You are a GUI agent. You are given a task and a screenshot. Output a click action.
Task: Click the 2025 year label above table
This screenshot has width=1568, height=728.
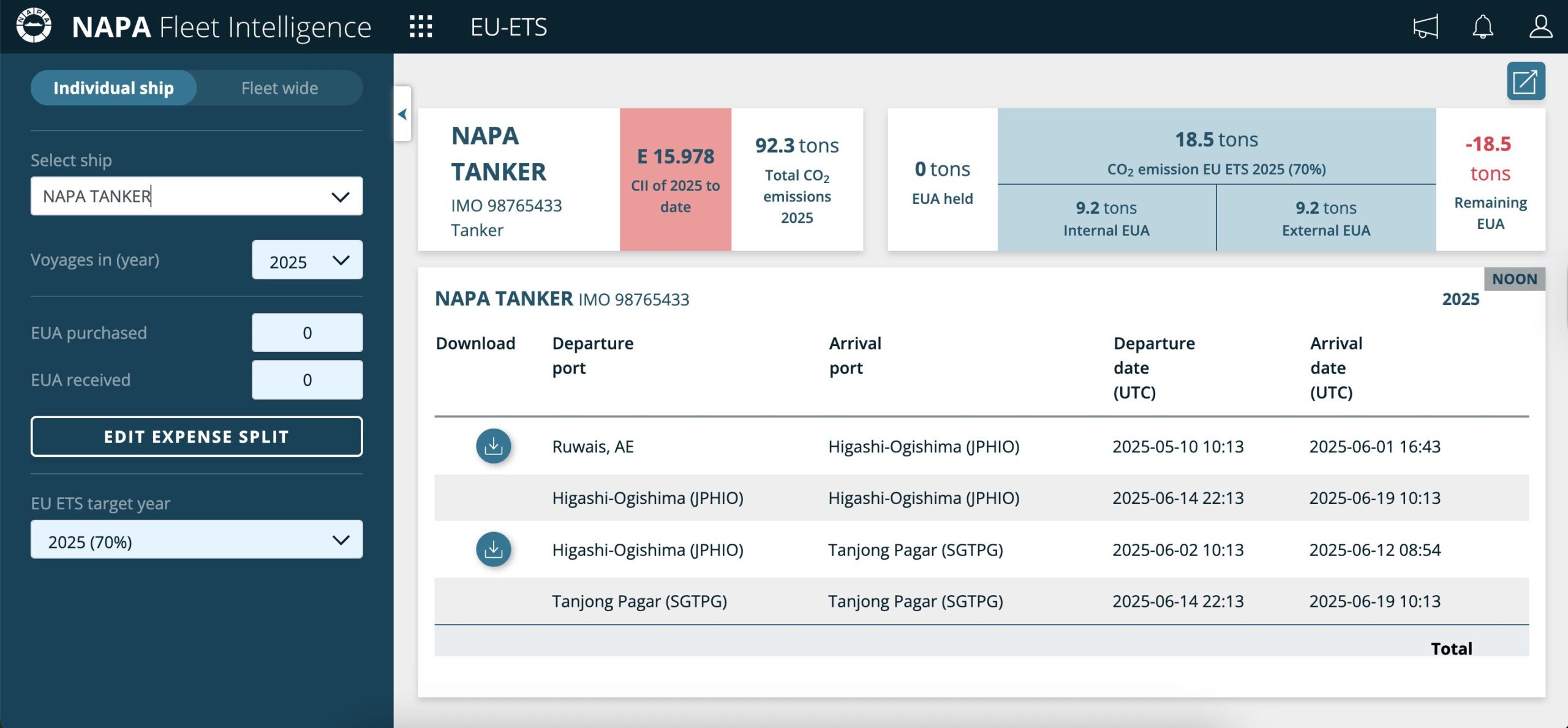point(1460,299)
